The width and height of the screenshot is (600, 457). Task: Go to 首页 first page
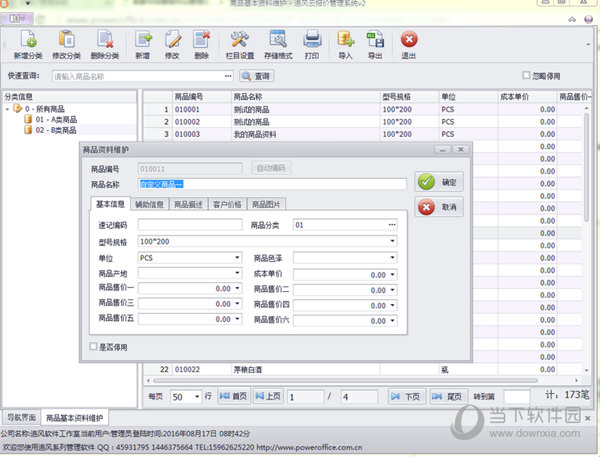[233, 396]
